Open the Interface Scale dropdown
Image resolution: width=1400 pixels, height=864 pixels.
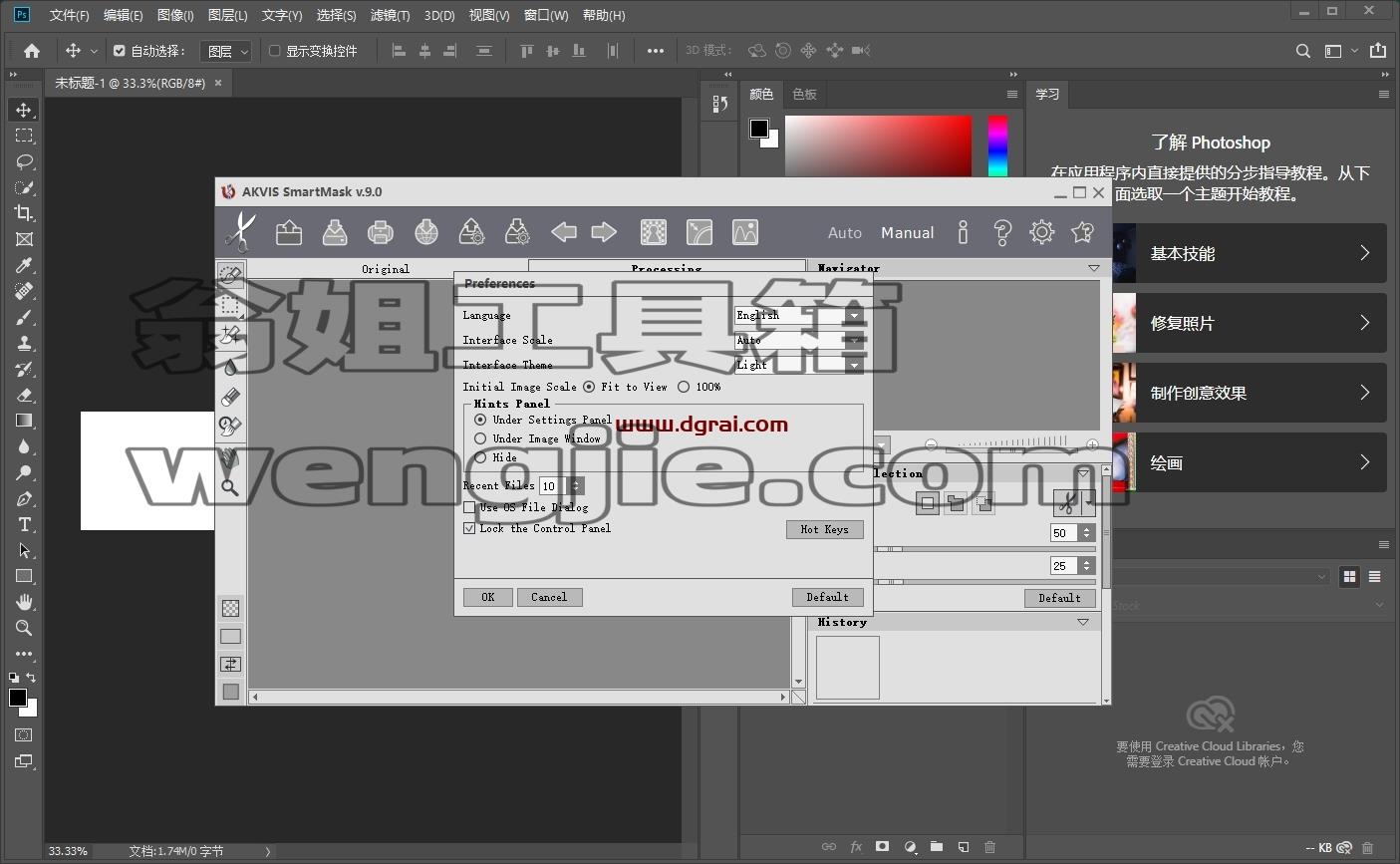tap(799, 340)
